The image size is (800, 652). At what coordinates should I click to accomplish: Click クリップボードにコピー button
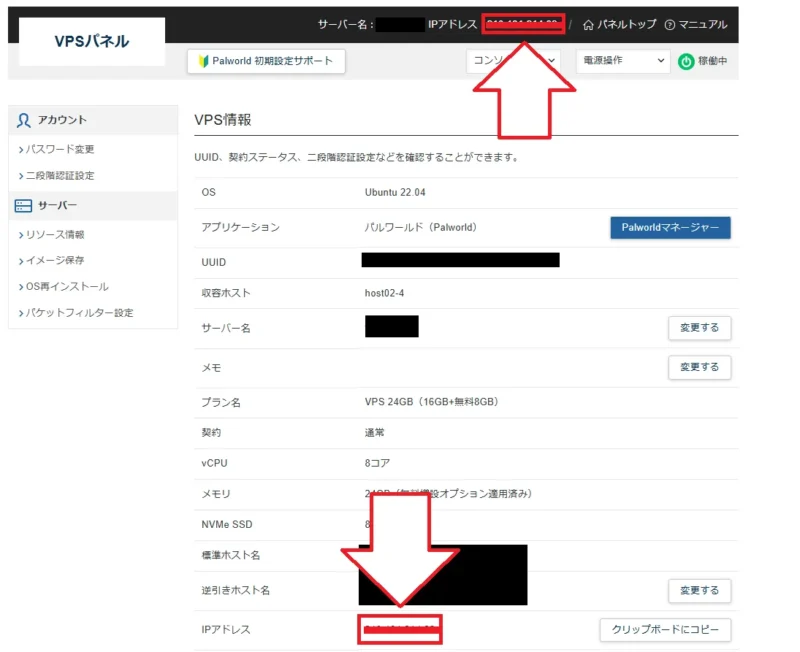tap(665, 630)
